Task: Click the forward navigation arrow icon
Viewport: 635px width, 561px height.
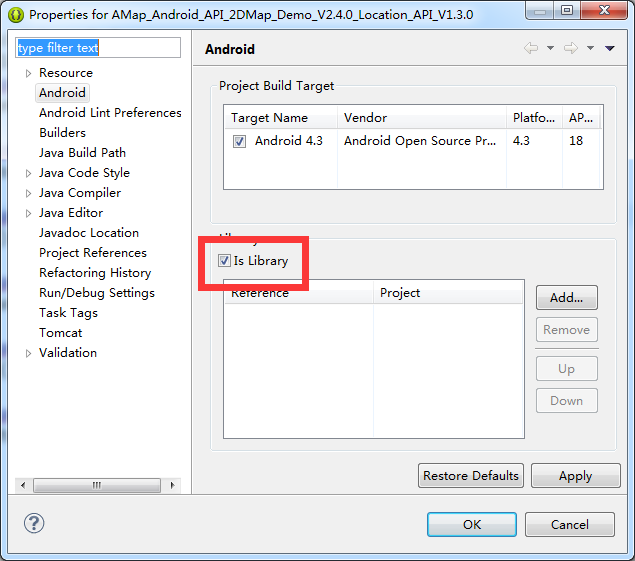Action: coord(571,48)
